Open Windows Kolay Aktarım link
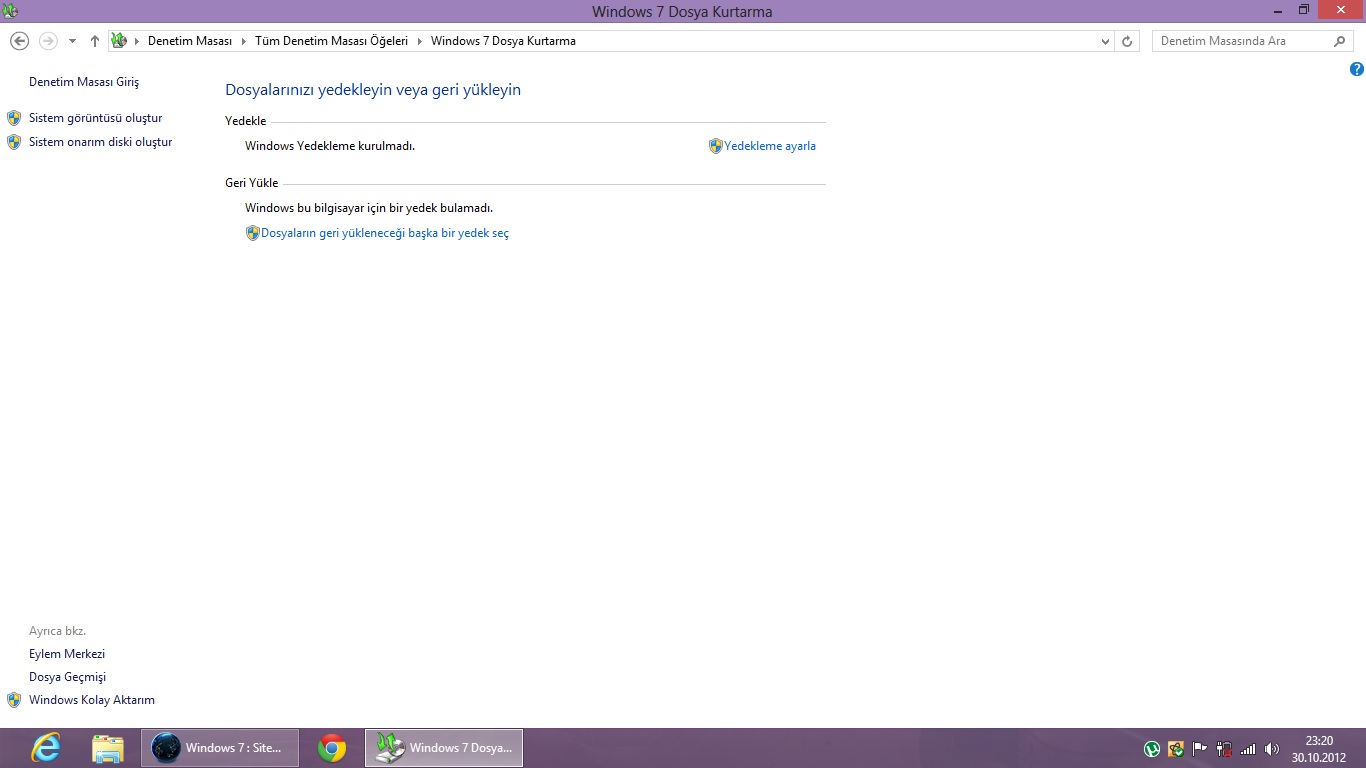This screenshot has width=1366, height=768. pos(92,700)
